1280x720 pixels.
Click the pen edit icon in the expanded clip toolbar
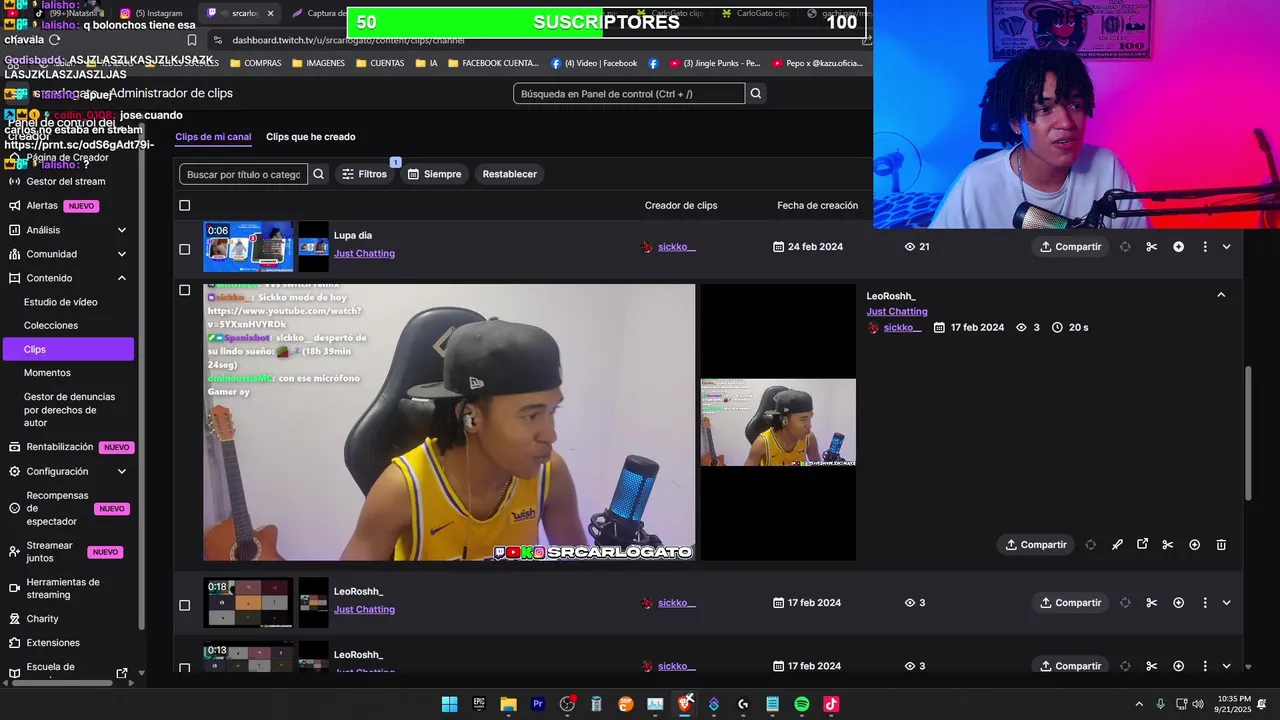(1117, 545)
